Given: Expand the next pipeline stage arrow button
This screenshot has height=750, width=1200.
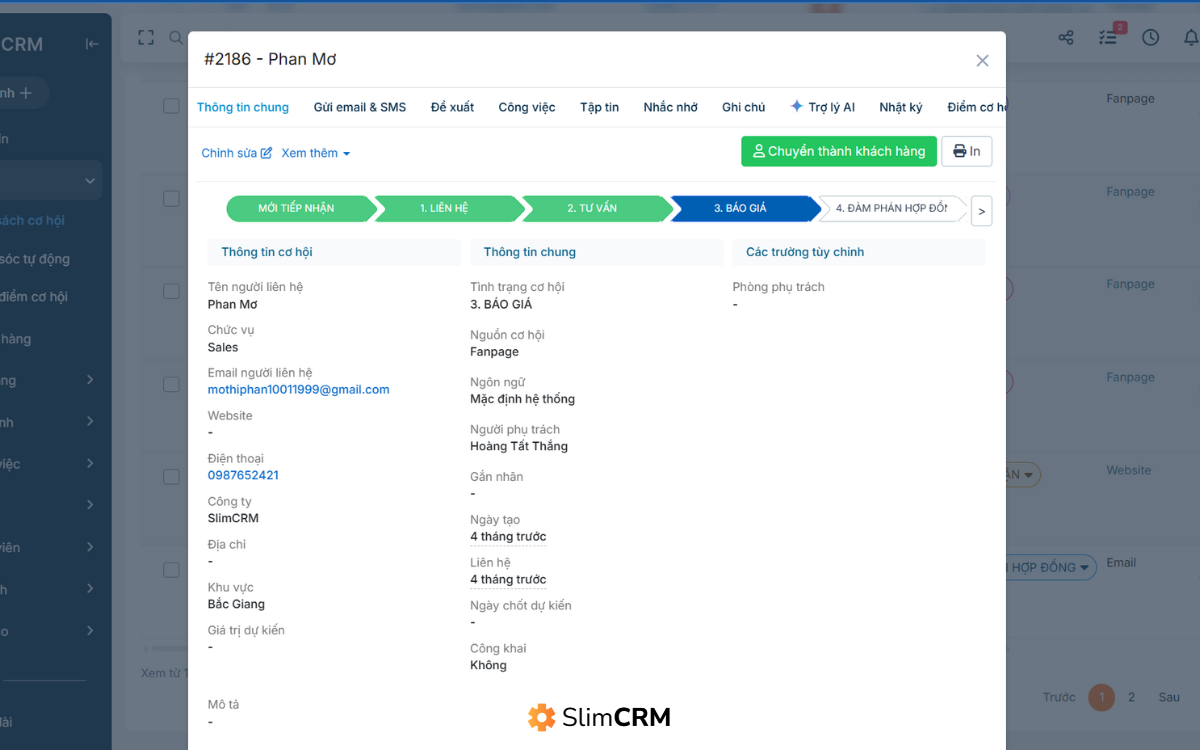Looking at the screenshot, I should 981,211.
